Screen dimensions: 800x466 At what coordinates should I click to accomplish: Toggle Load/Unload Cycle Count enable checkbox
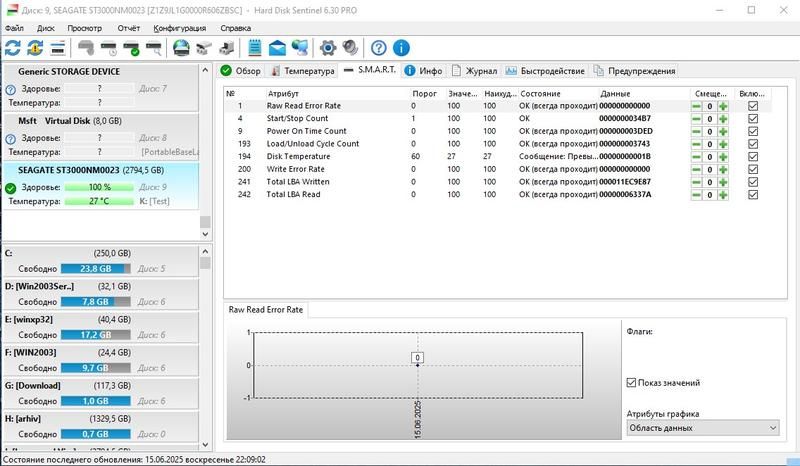753,144
